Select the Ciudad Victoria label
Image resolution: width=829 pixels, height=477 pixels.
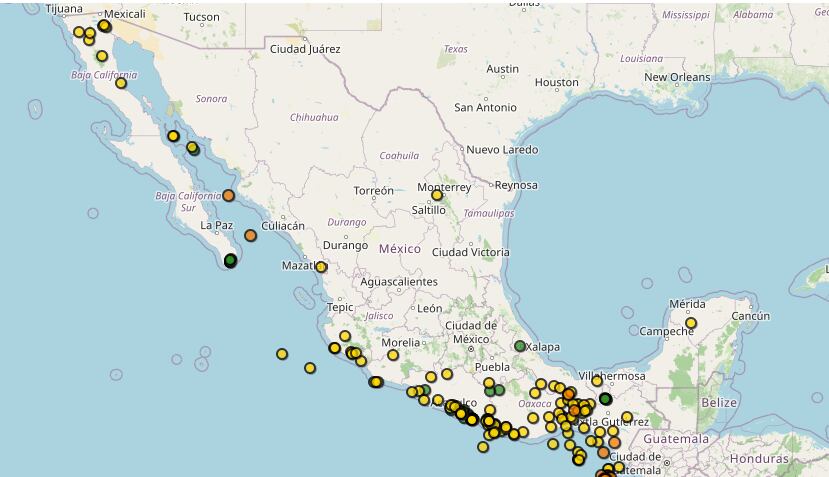click(x=471, y=252)
